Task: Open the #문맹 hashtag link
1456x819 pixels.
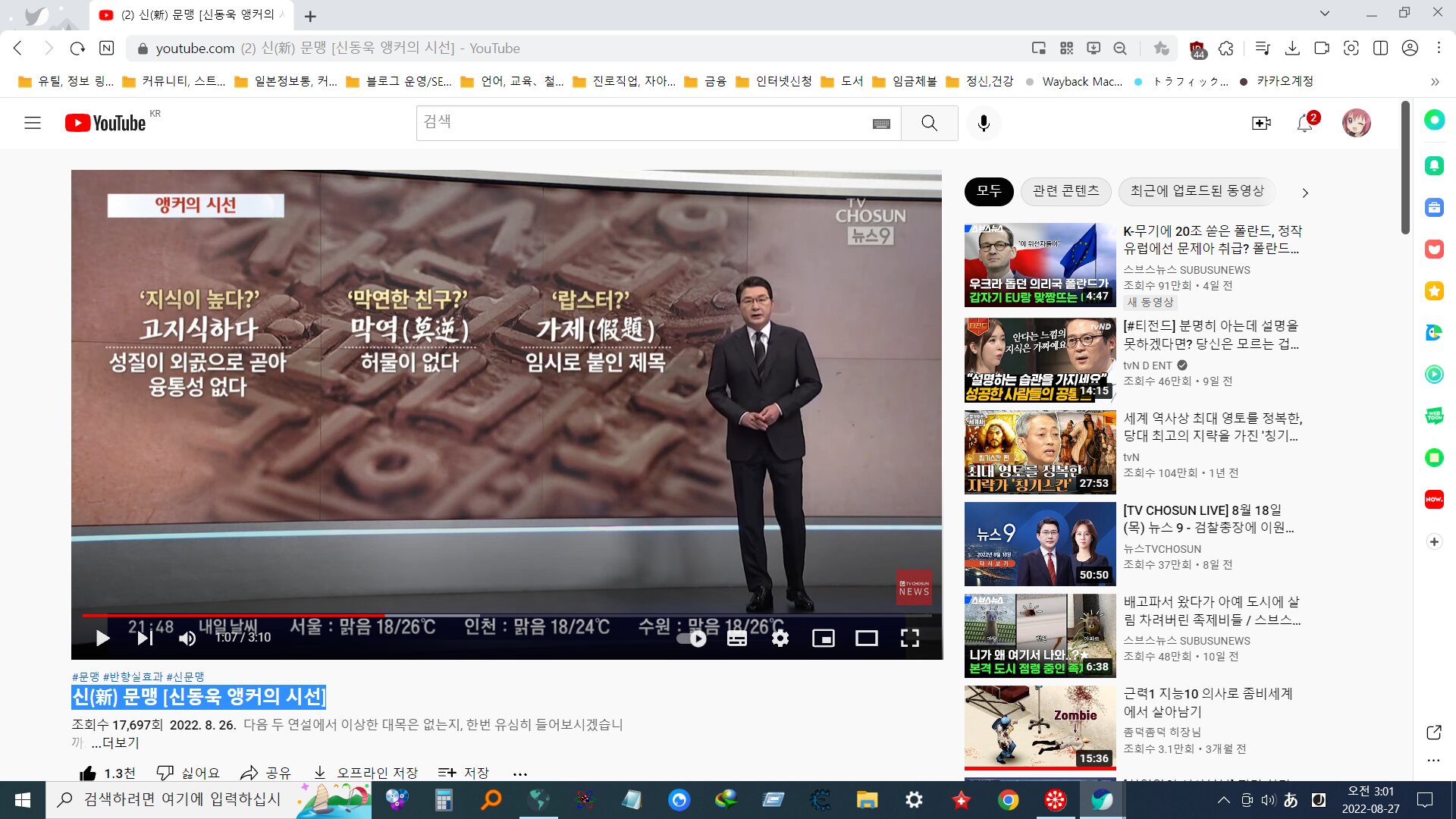Action: (x=86, y=676)
